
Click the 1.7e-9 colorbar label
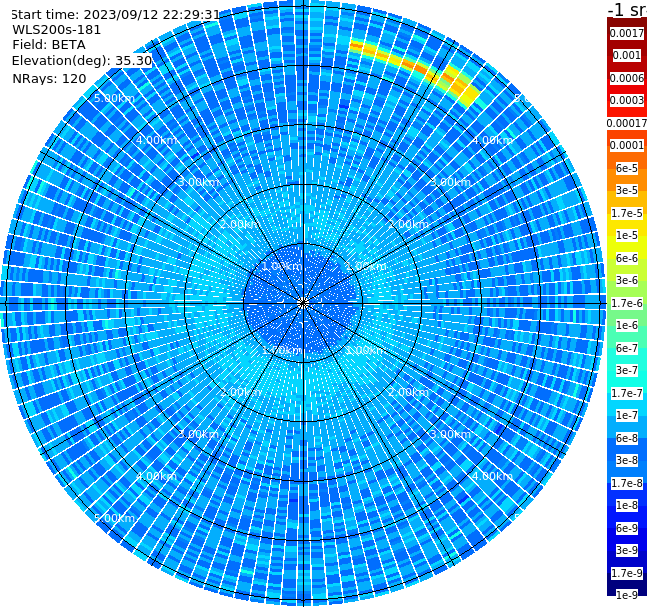coord(627,573)
